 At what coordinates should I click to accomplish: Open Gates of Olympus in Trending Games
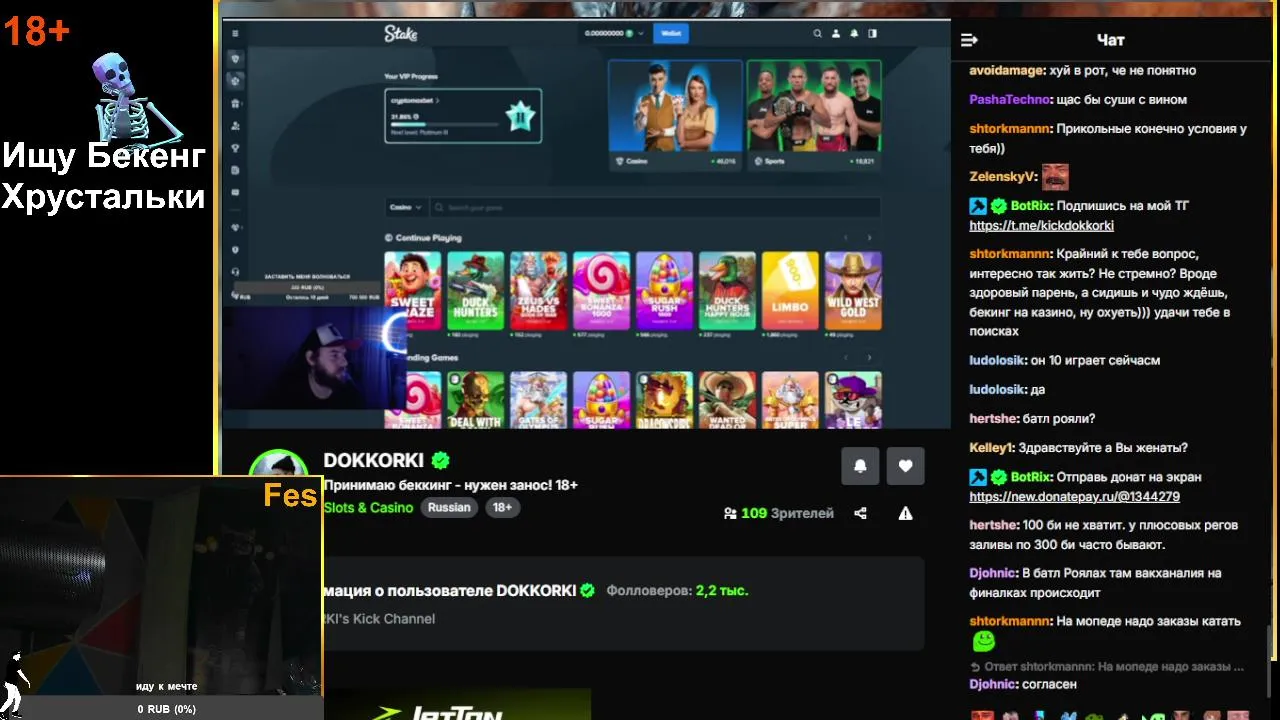538,400
